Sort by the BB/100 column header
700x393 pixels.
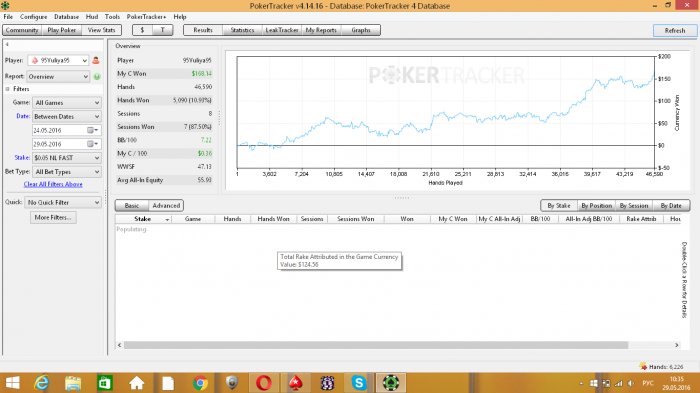click(x=540, y=219)
